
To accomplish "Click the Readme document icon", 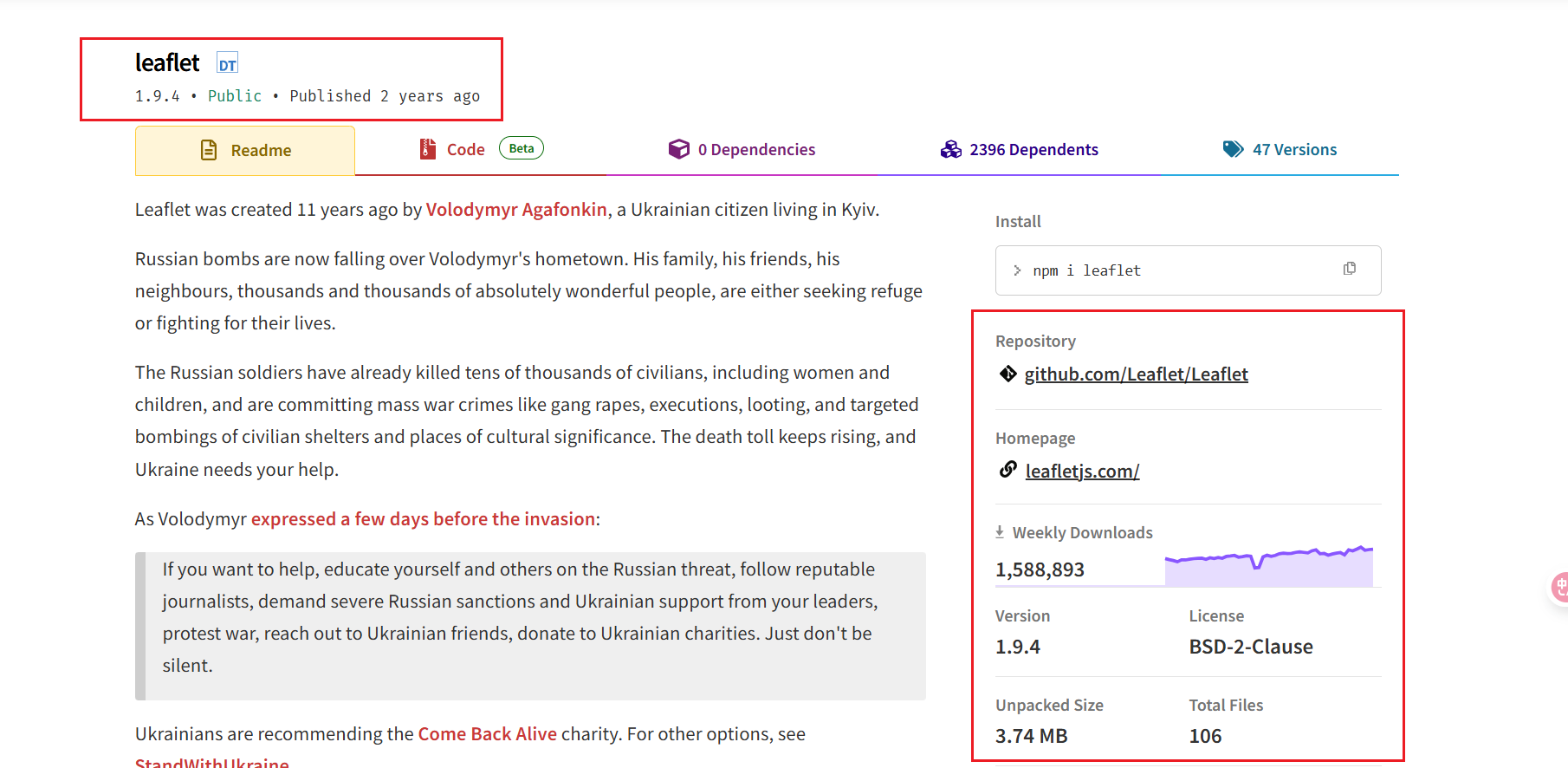I will point(209,150).
